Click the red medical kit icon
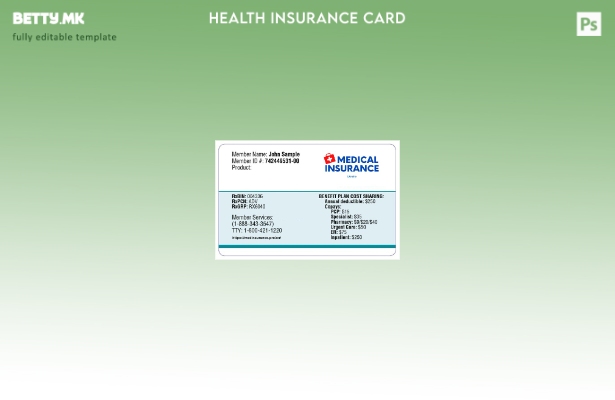This screenshot has height=400, width=615. pyautogui.click(x=329, y=160)
